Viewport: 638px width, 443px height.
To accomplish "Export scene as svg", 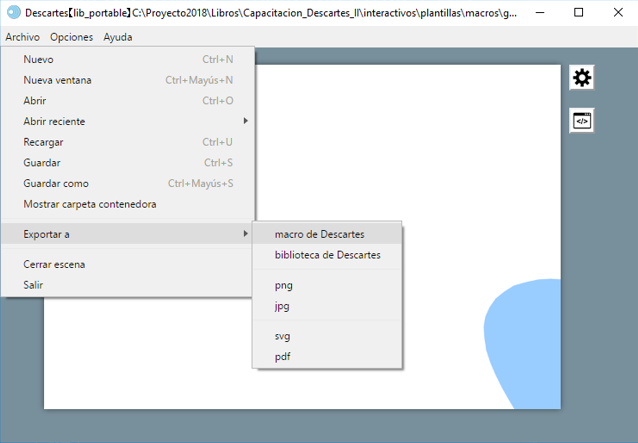I will click(x=327, y=336).
